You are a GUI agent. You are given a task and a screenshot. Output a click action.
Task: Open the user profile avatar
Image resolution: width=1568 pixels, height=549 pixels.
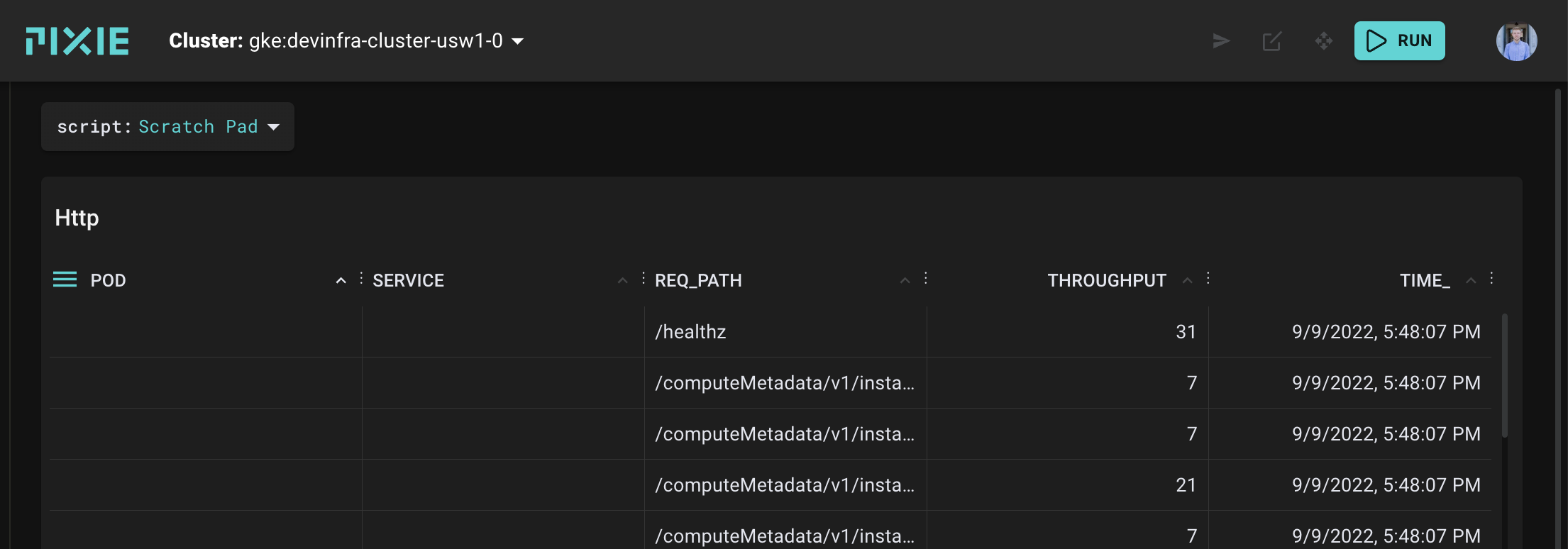(1516, 41)
